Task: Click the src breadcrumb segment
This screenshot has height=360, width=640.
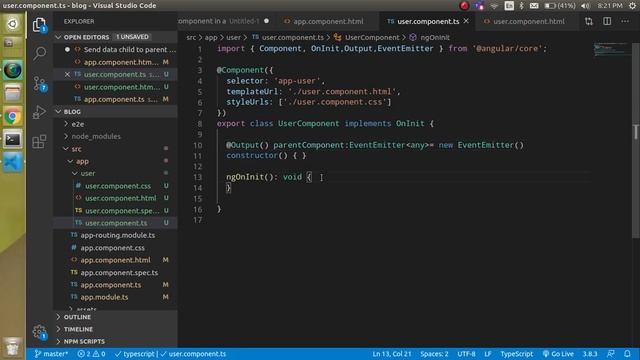Action: coord(191,38)
